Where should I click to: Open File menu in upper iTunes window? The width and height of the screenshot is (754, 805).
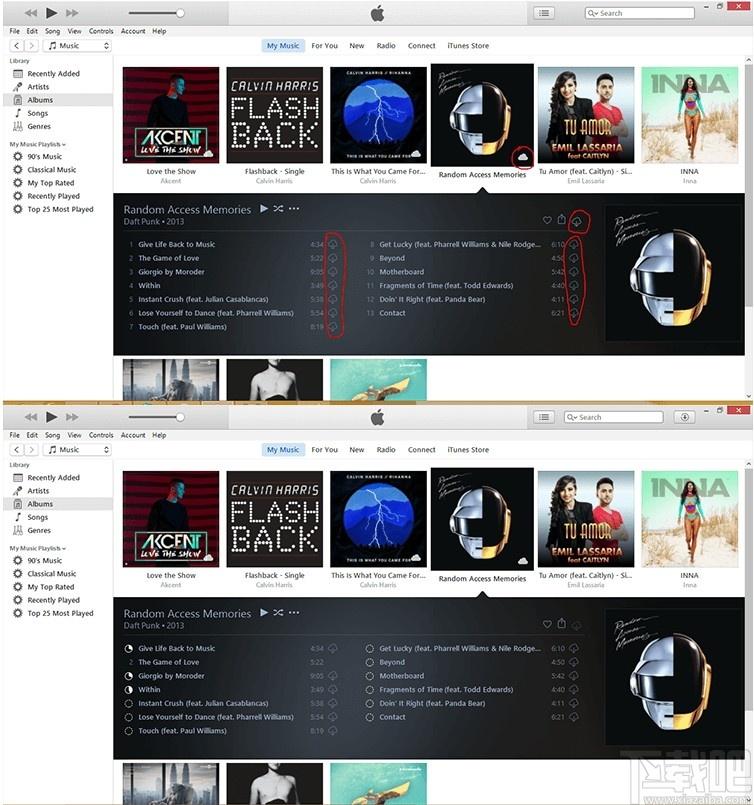click(15, 31)
